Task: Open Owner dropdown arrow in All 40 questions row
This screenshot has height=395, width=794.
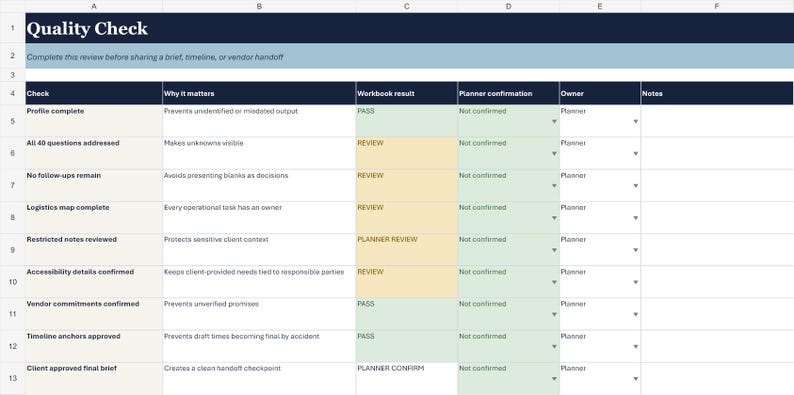Action: coord(636,153)
